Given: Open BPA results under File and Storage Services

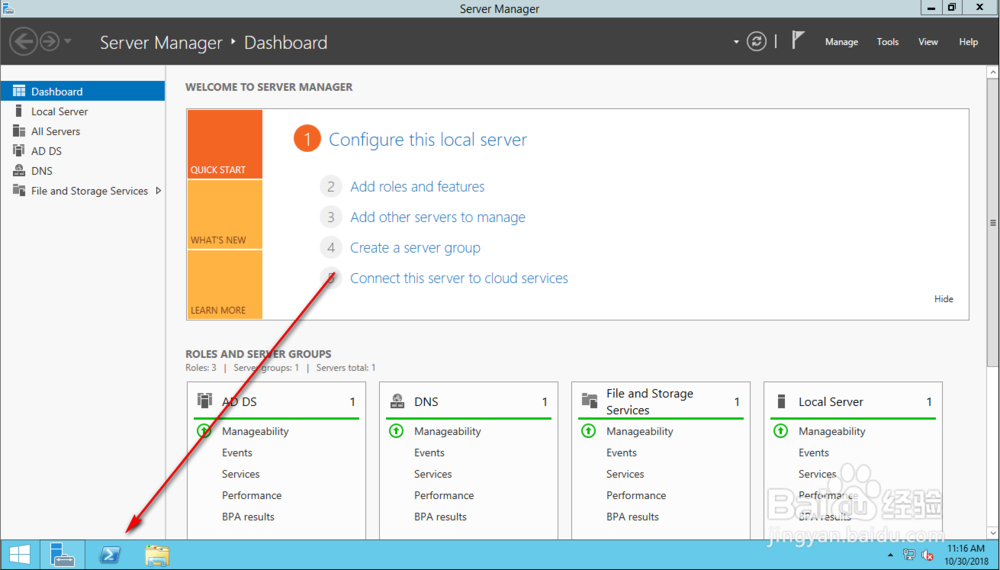Looking at the screenshot, I should coord(632,517).
